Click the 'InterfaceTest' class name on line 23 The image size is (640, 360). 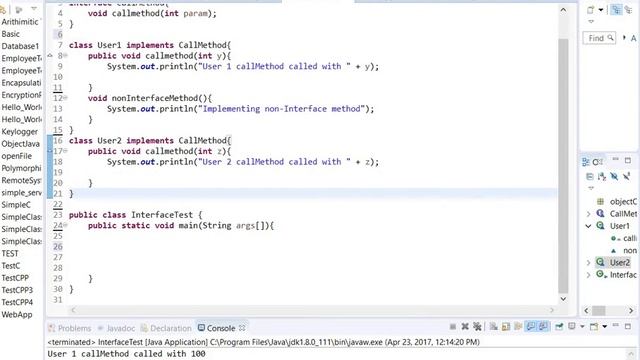162,215
